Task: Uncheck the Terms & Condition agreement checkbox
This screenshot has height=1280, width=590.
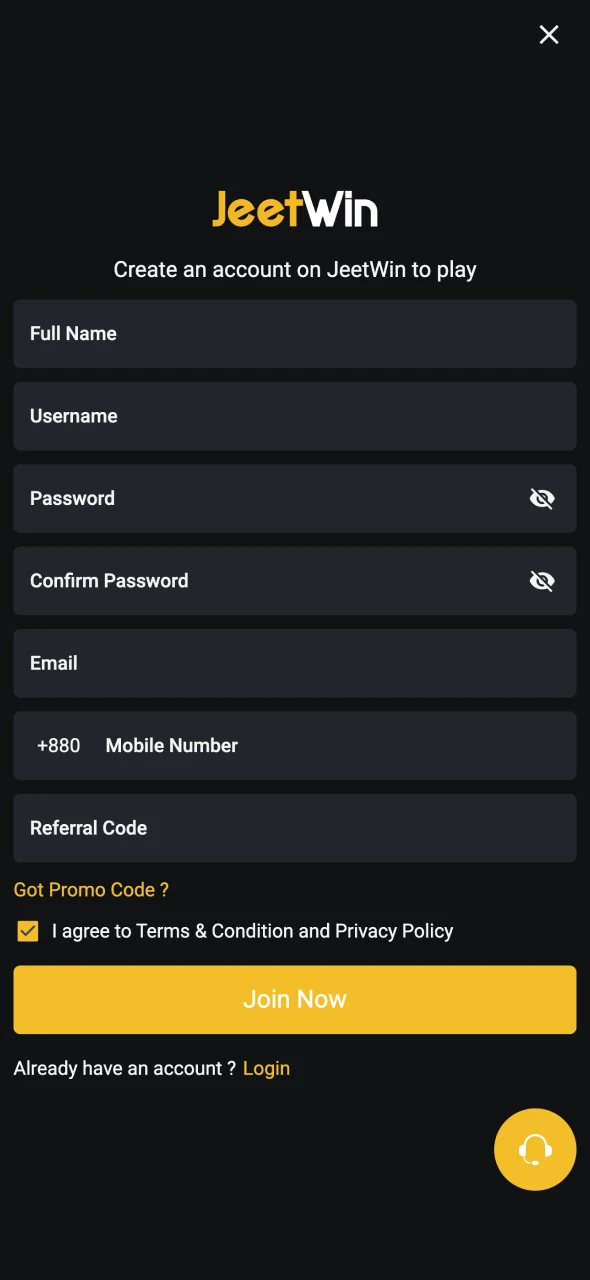Action: point(28,931)
